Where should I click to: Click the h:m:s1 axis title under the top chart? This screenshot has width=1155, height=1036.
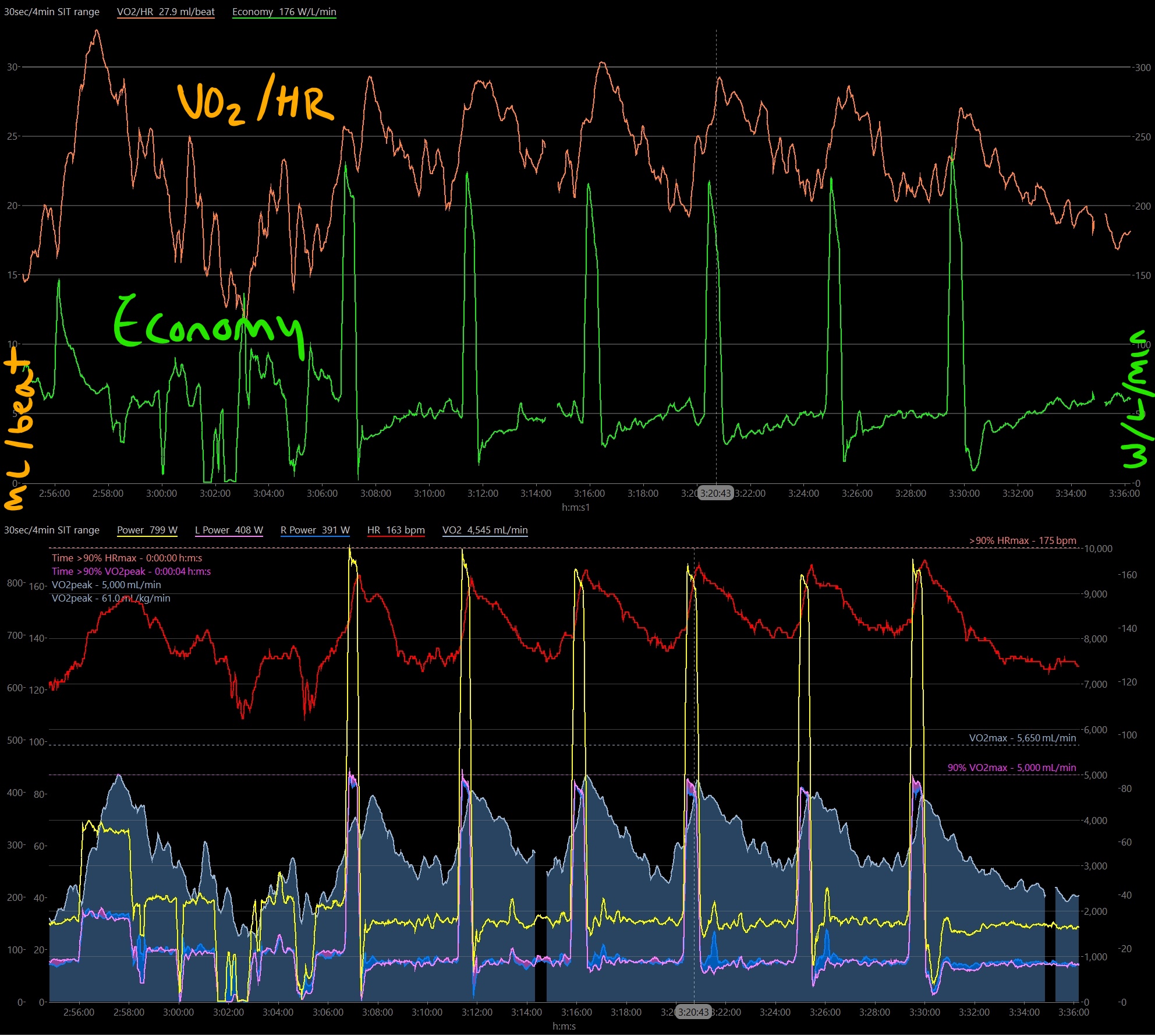[x=576, y=507]
